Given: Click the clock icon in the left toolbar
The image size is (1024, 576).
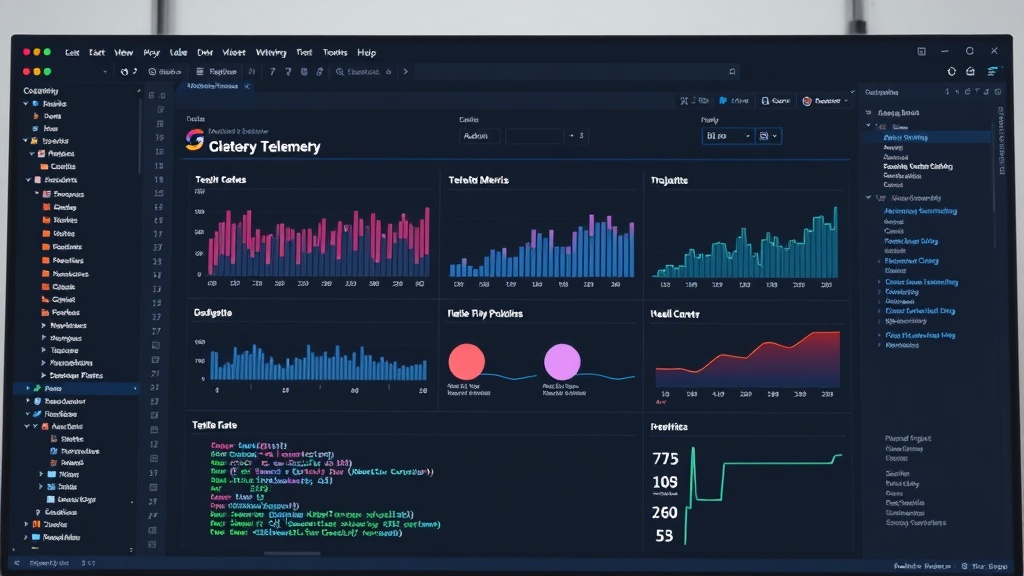Looking at the screenshot, I should click(x=152, y=72).
